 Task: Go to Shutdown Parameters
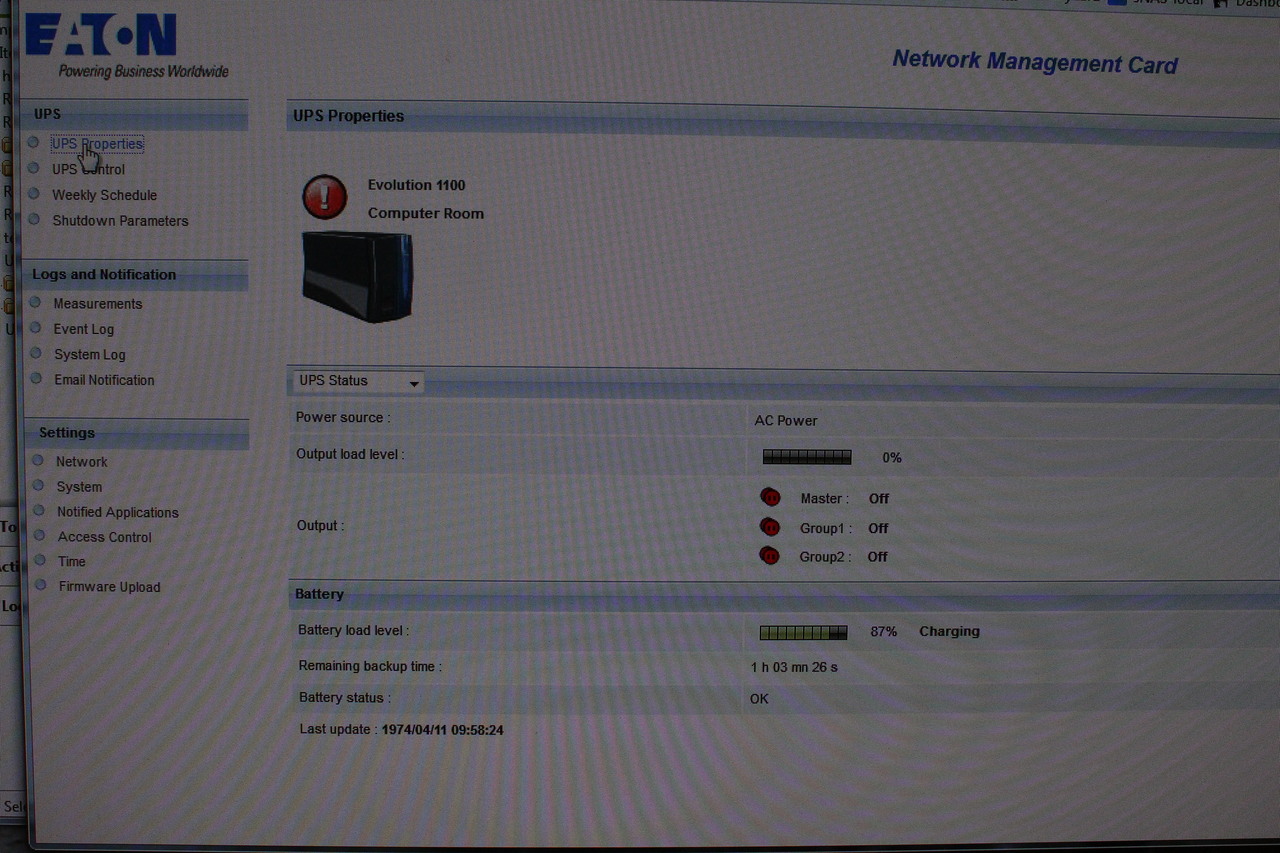pyautogui.click(x=120, y=220)
